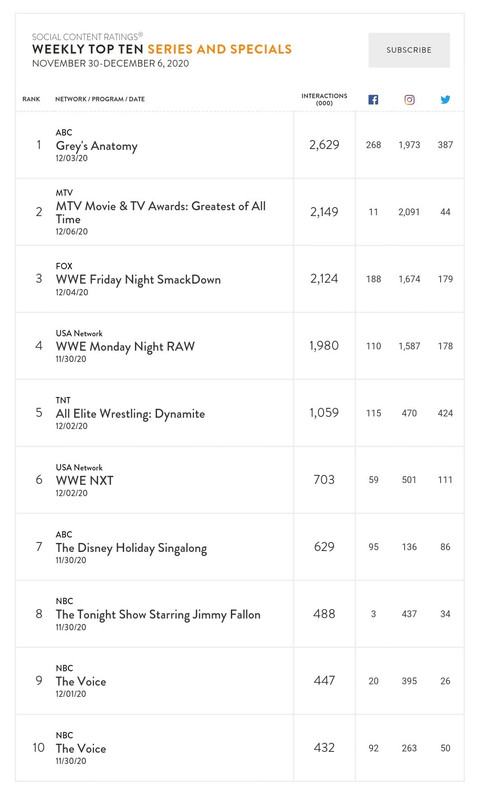Click the Instagram column icon
Screen dimensions: 486x800
click(x=410, y=99)
